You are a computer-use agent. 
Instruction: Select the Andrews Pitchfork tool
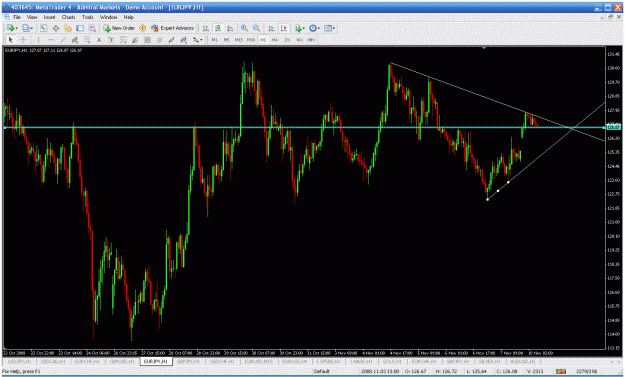(159, 40)
